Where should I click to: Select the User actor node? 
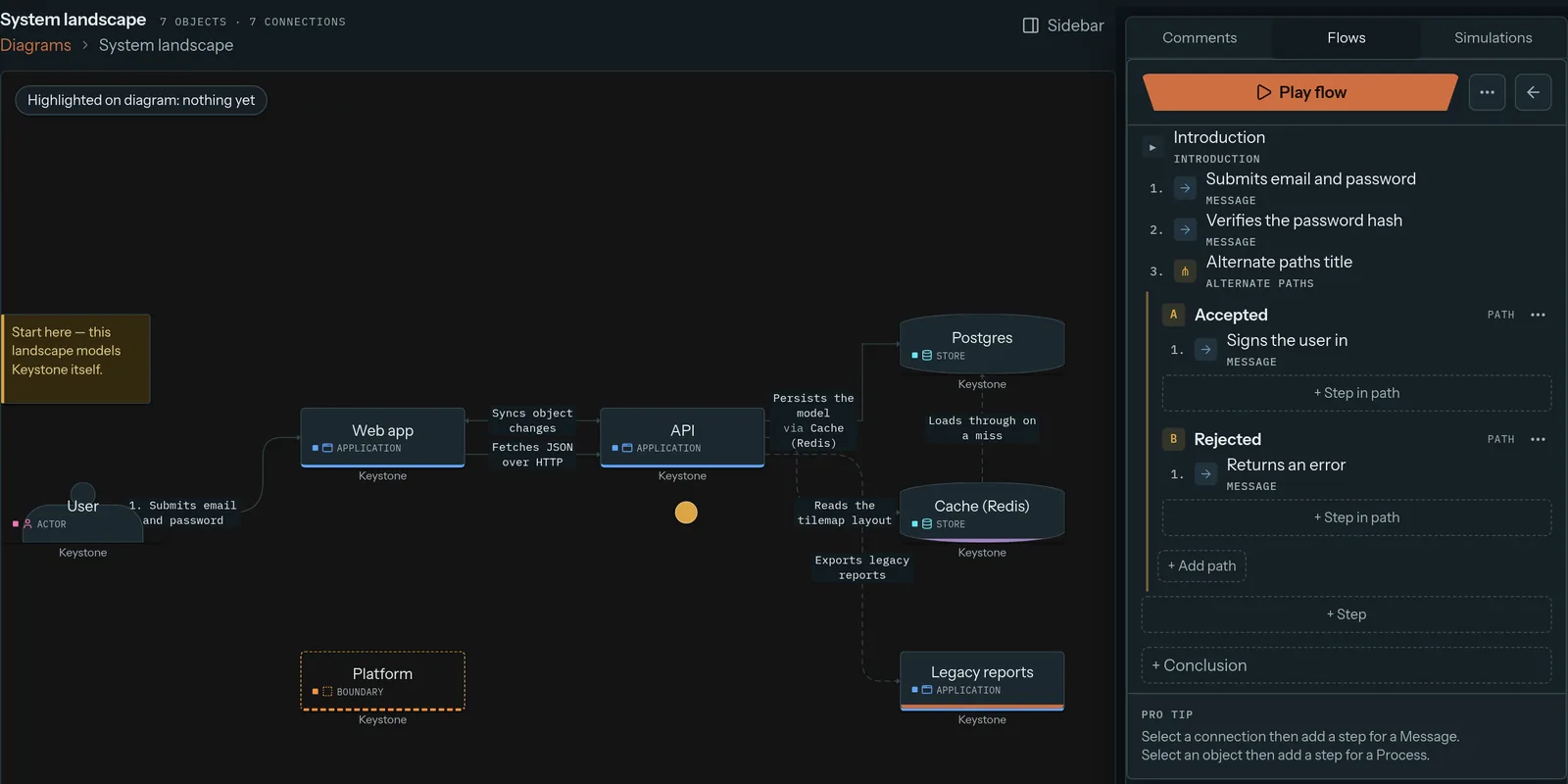pyautogui.click(x=82, y=513)
